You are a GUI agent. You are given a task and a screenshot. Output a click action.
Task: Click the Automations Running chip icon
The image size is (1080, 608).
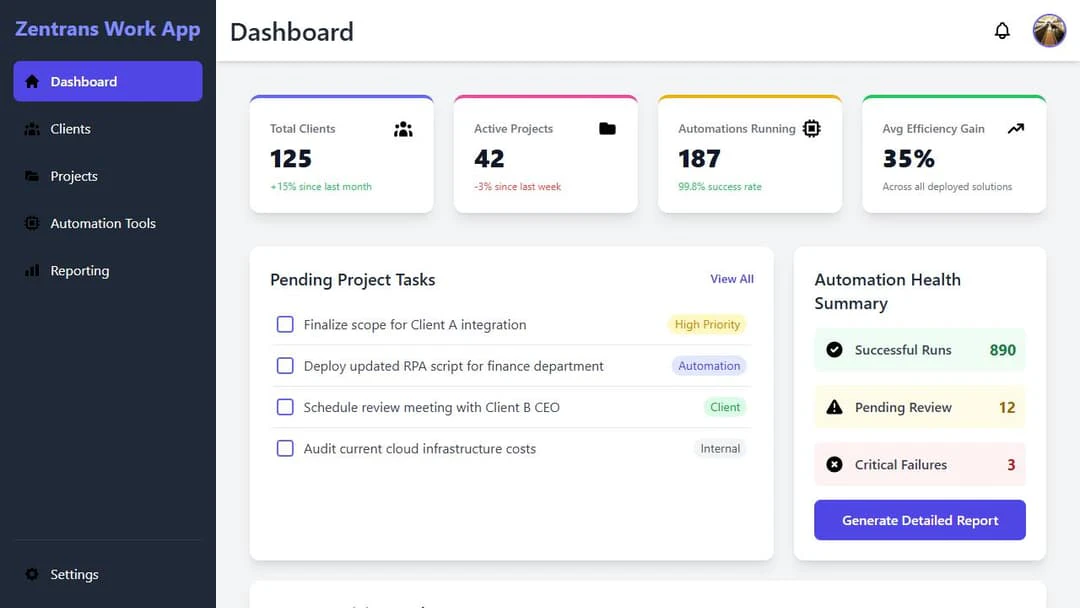(x=811, y=129)
